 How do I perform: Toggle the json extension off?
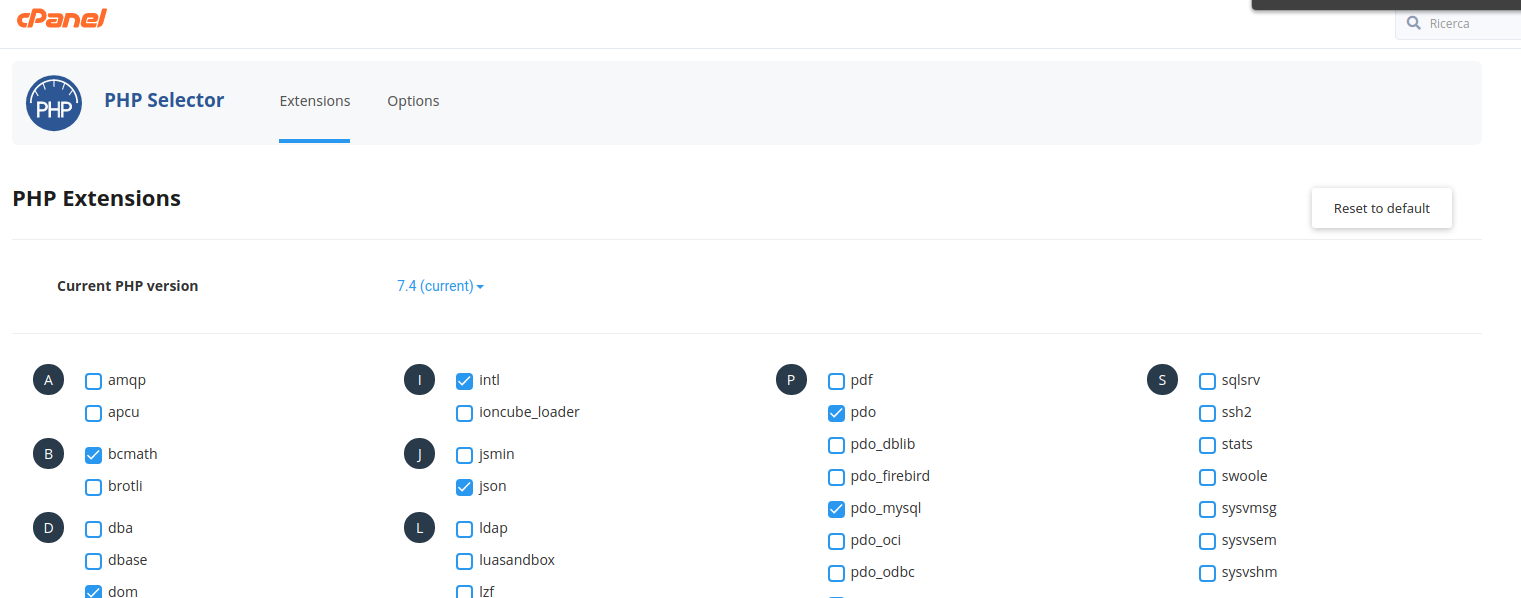point(465,487)
